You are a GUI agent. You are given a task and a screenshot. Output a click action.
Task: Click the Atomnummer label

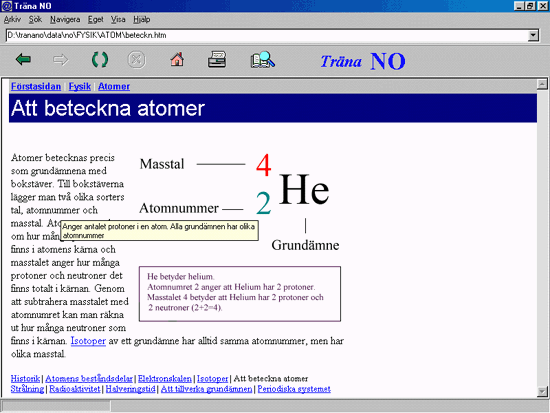click(x=179, y=208)
